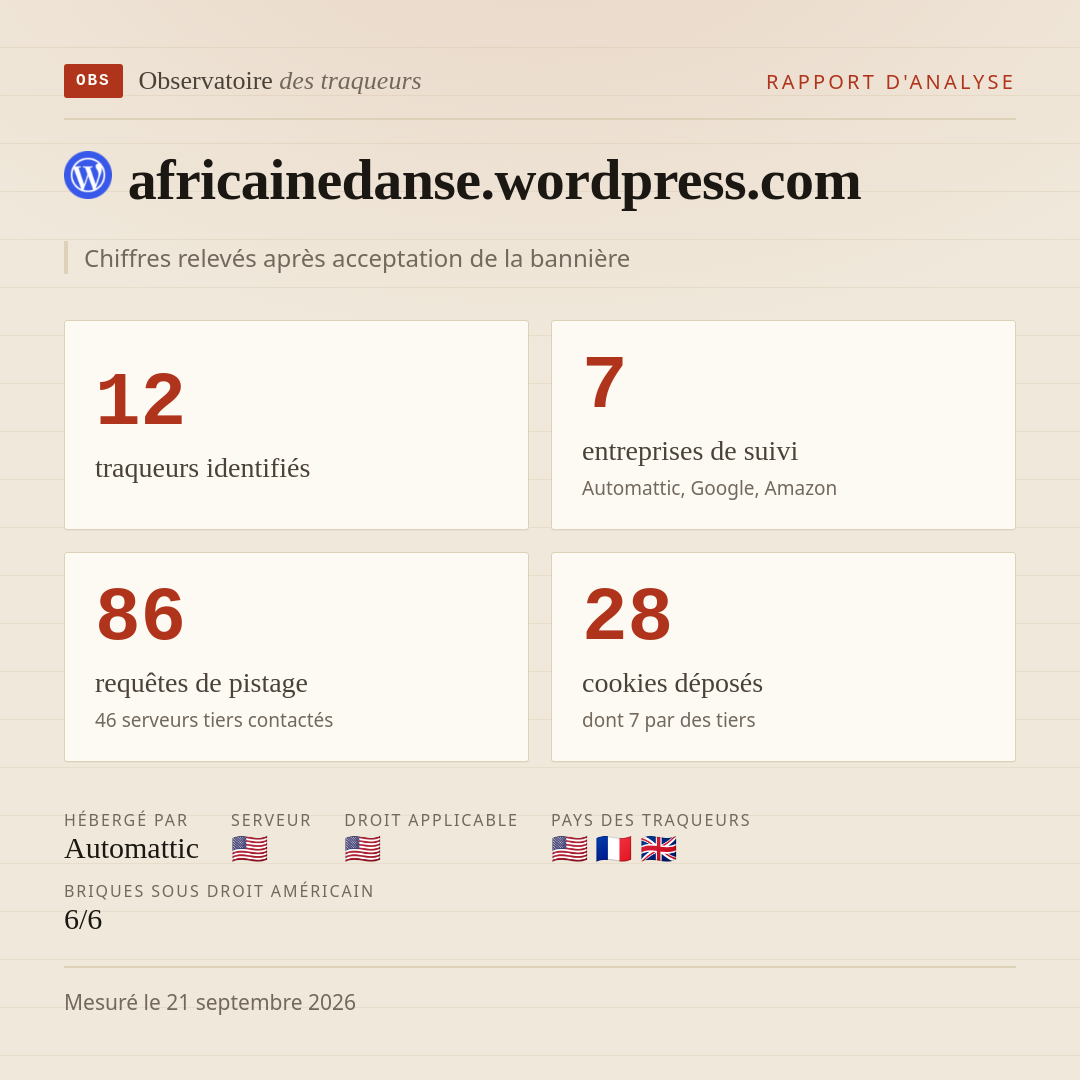Click the banner acceptance note text
1080x1080 pixels.
tap(357, 258)
